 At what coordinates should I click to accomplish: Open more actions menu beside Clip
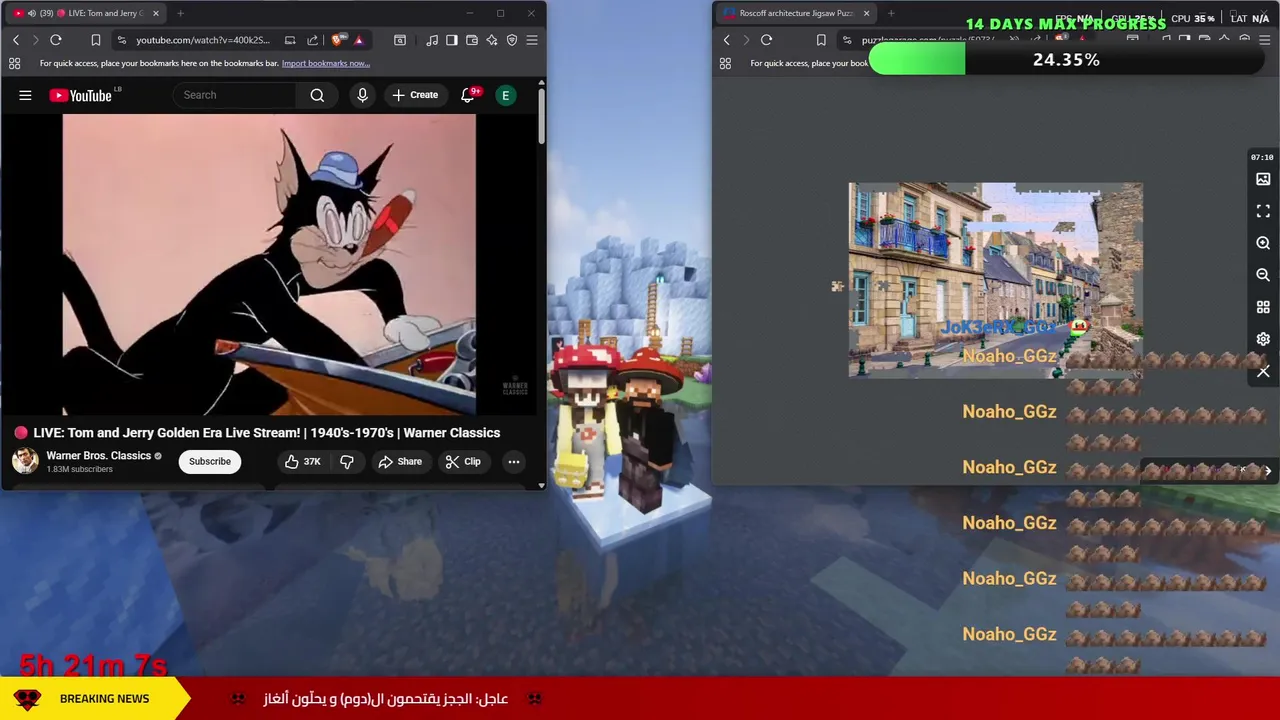tap(513, 461)
